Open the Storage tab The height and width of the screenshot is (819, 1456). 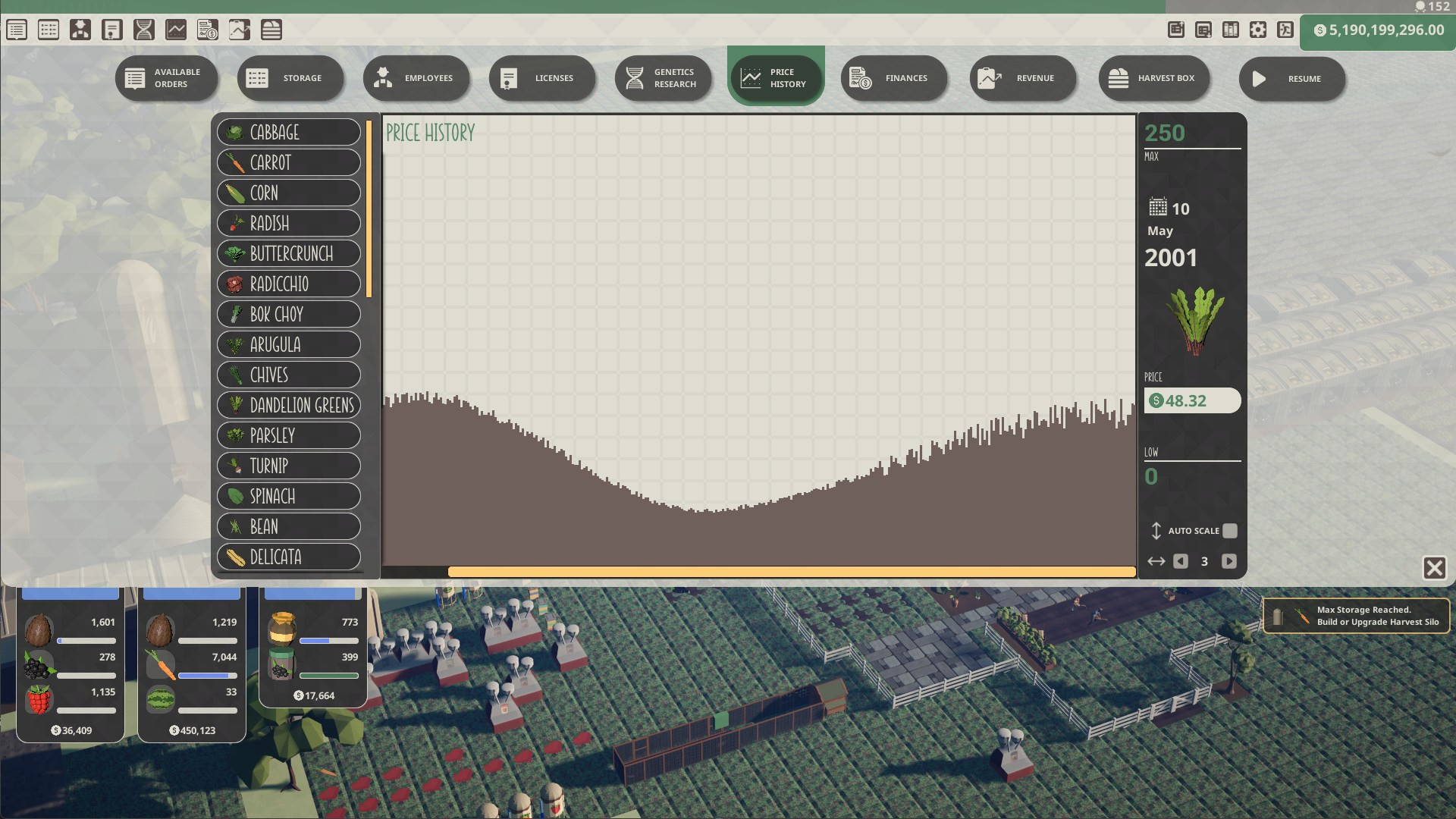click(x=290, y=78)
